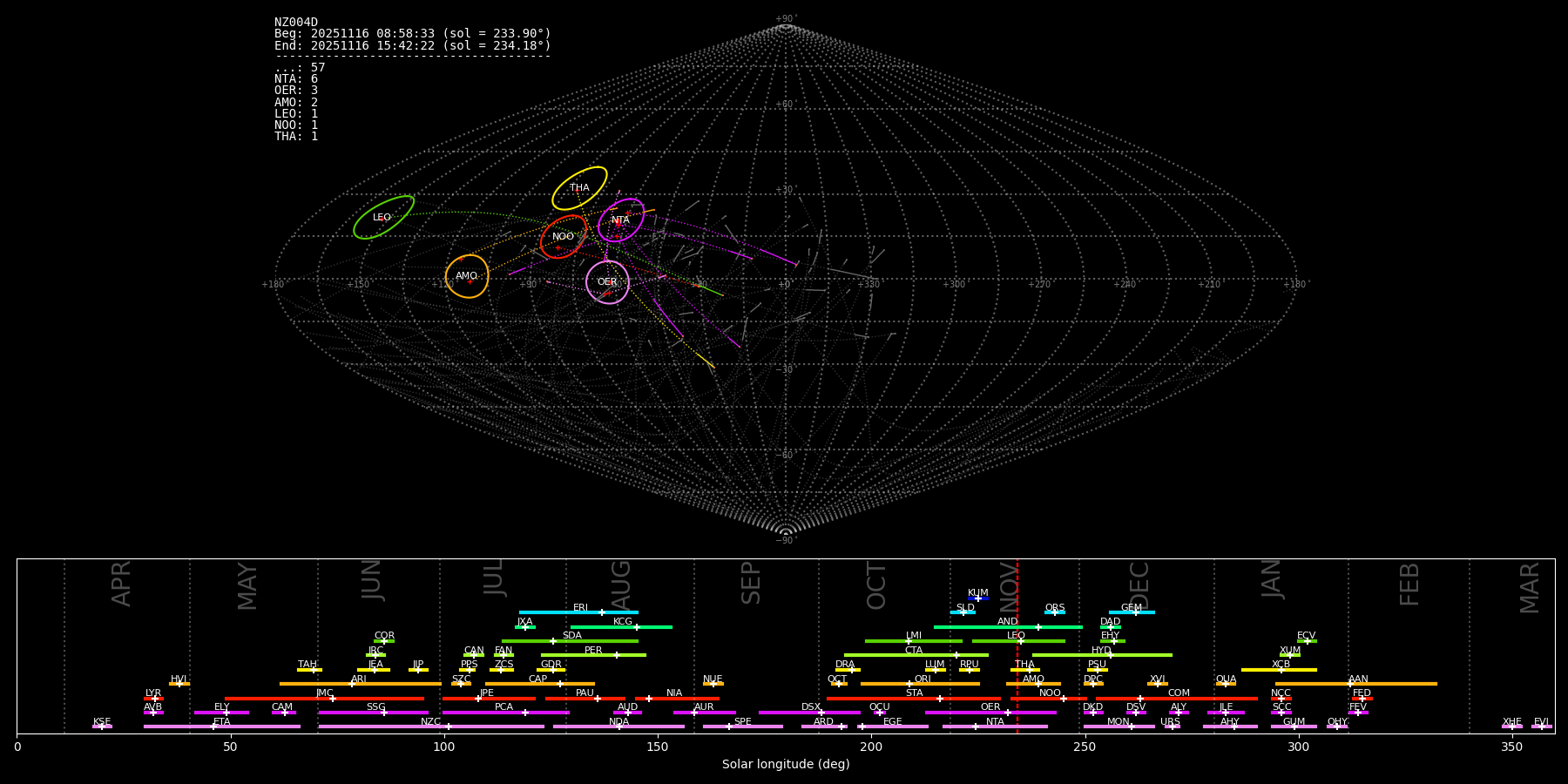Select the SPE shower bar label
The image size is (1568, 784).
[743, 722]
